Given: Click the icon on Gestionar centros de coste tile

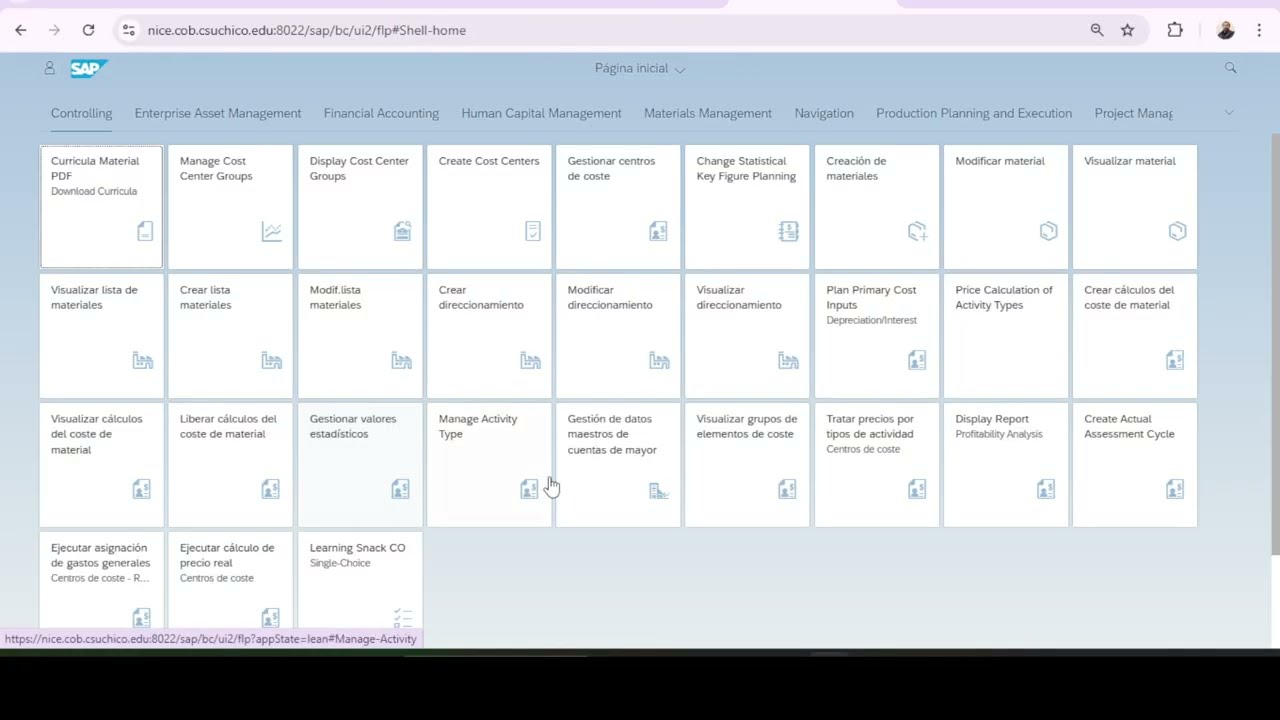Looking at the screenshot, I should click(x=658, y=232).
